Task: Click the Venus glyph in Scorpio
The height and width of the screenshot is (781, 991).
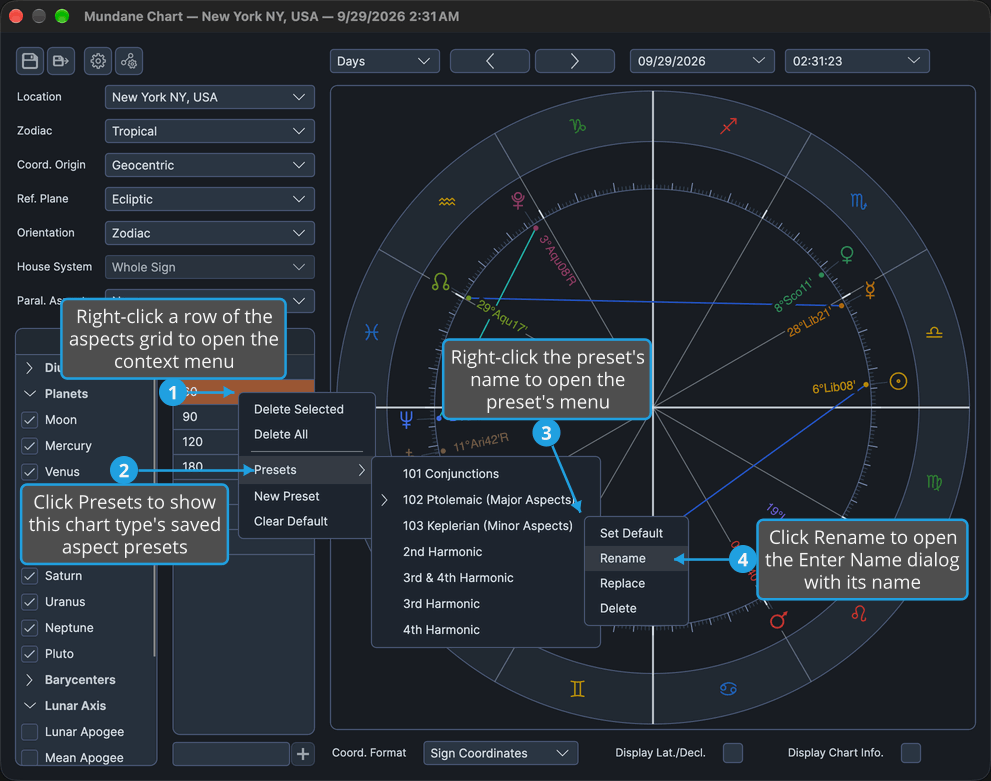Action: pos(847,255)
